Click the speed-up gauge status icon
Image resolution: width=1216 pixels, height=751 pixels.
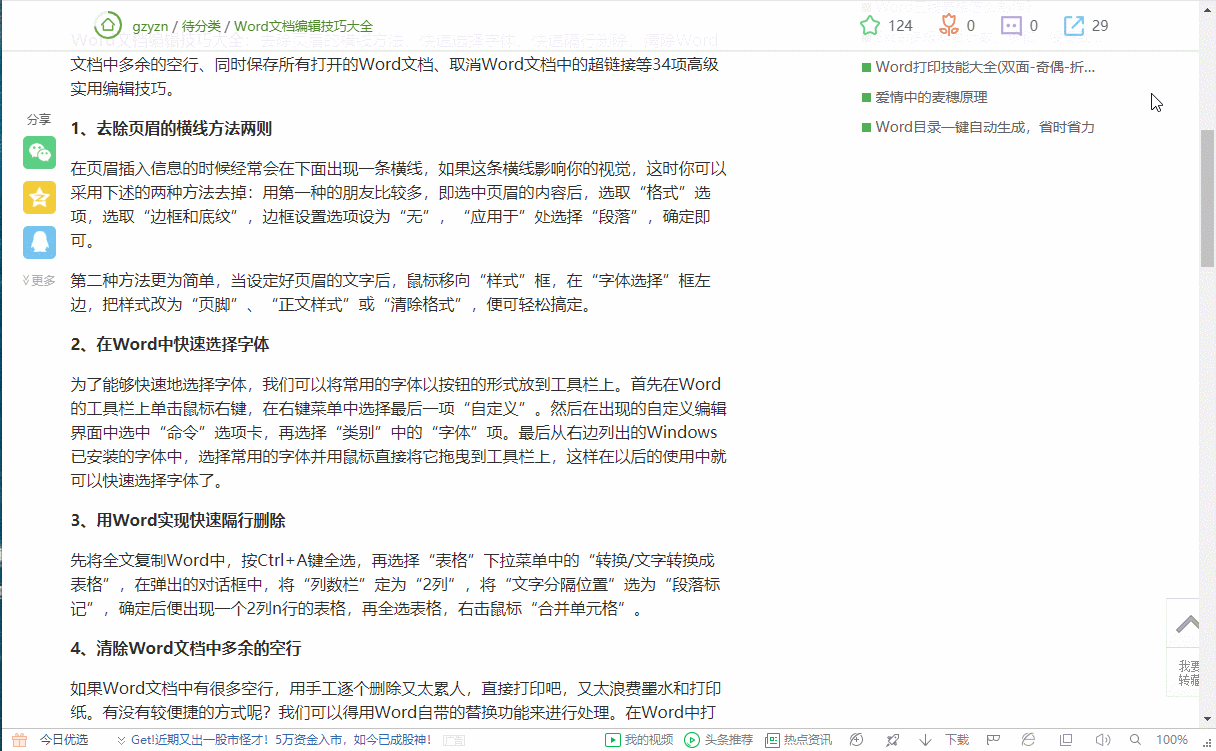point(856,740)
